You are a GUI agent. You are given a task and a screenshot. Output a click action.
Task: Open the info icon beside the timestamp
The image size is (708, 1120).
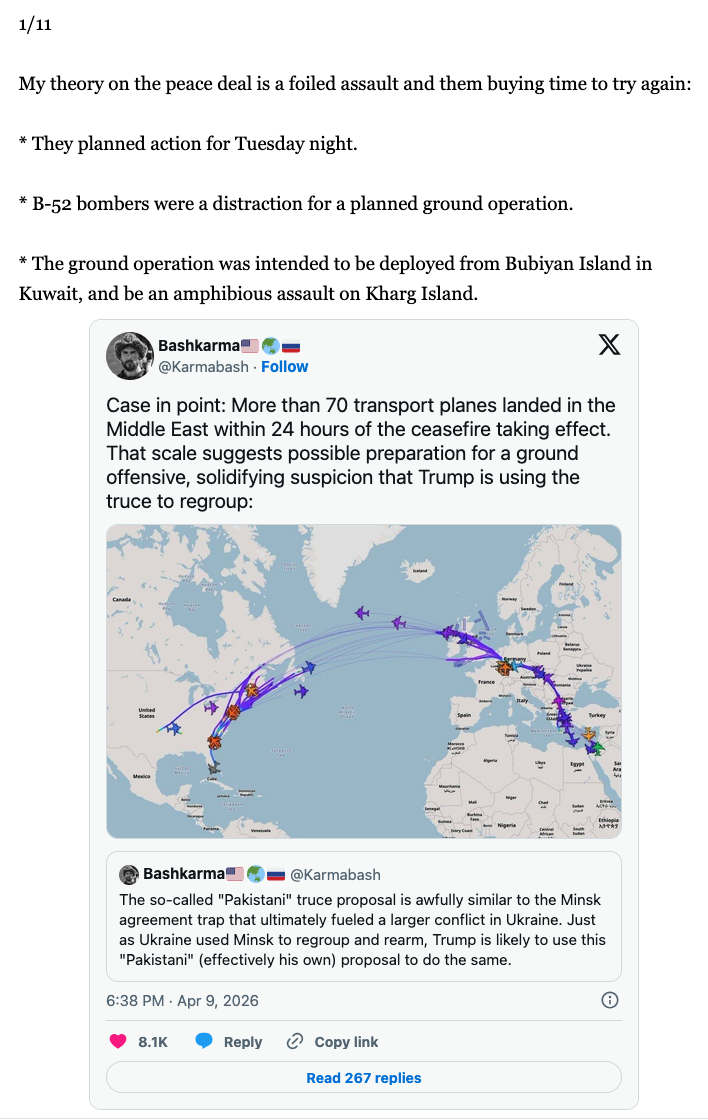(609, 1000)
